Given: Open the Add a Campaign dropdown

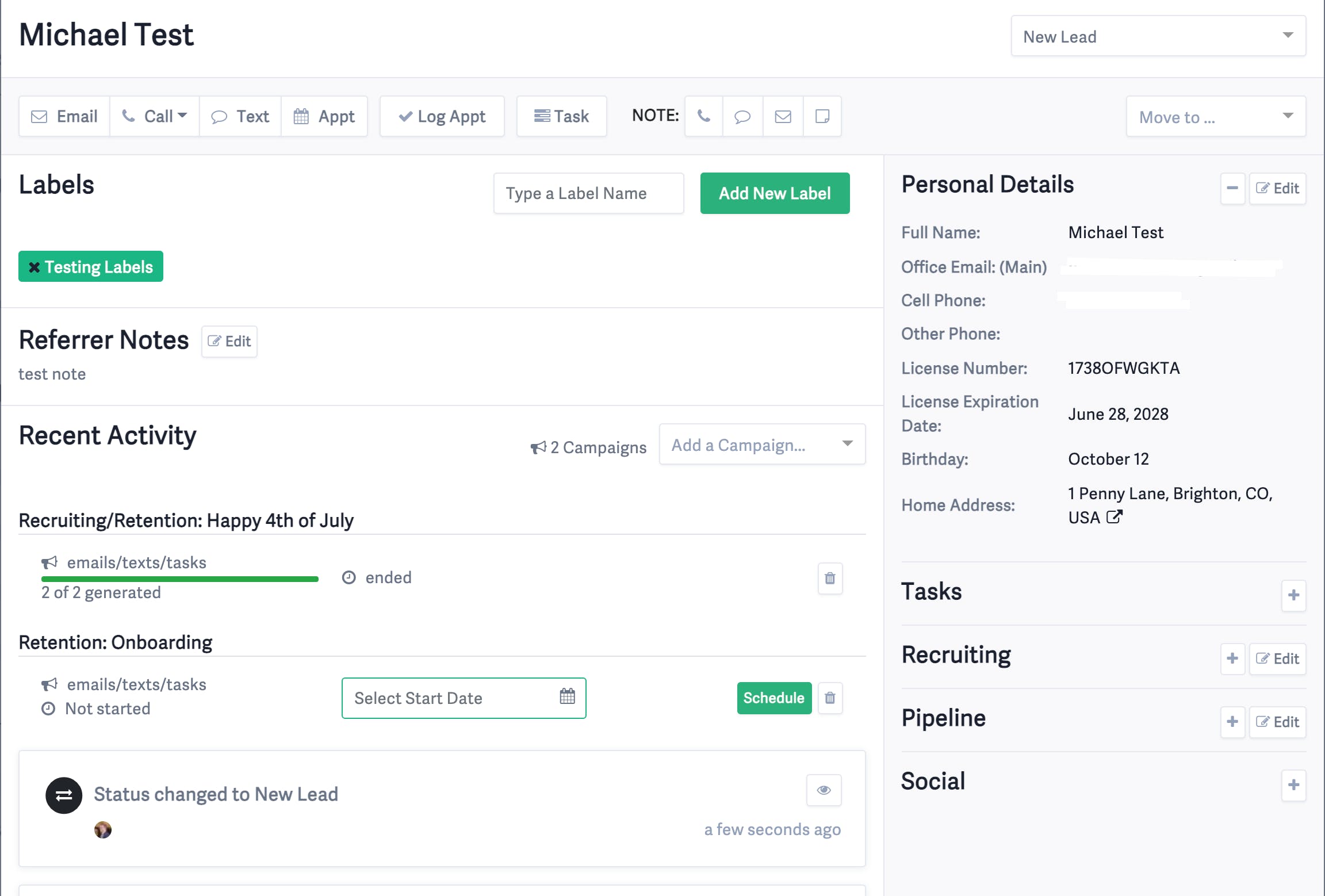Looking at the screenshot, I should tap(762, 445).
